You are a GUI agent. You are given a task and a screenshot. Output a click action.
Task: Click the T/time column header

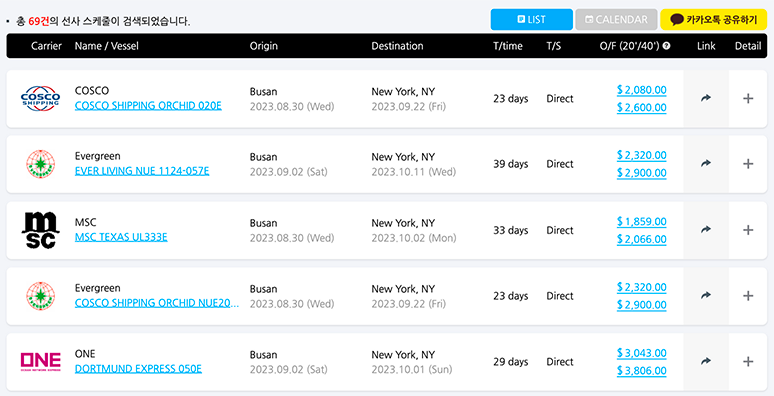tap(507, 46)
